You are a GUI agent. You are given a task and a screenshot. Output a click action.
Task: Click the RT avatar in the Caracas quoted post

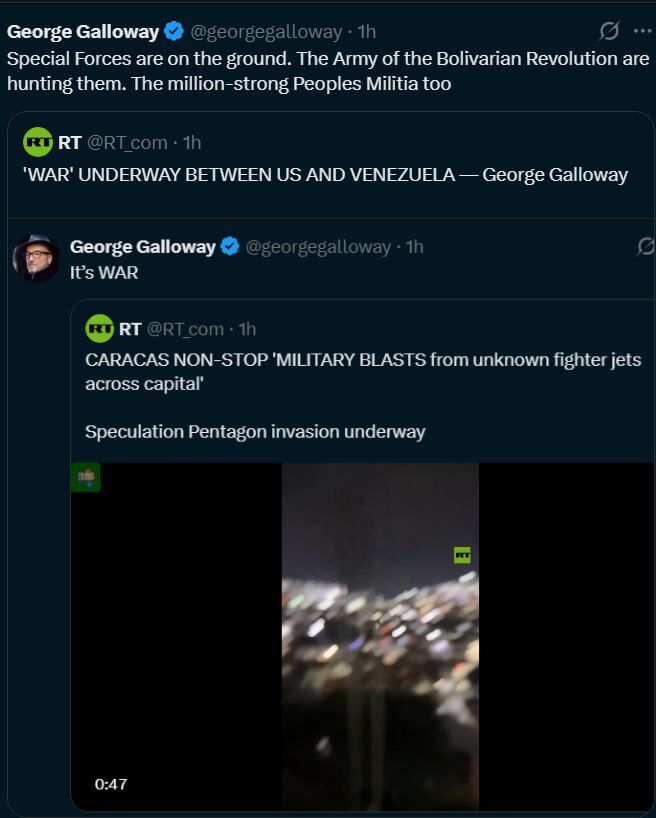pyautogui.click(x=99, y=329)
